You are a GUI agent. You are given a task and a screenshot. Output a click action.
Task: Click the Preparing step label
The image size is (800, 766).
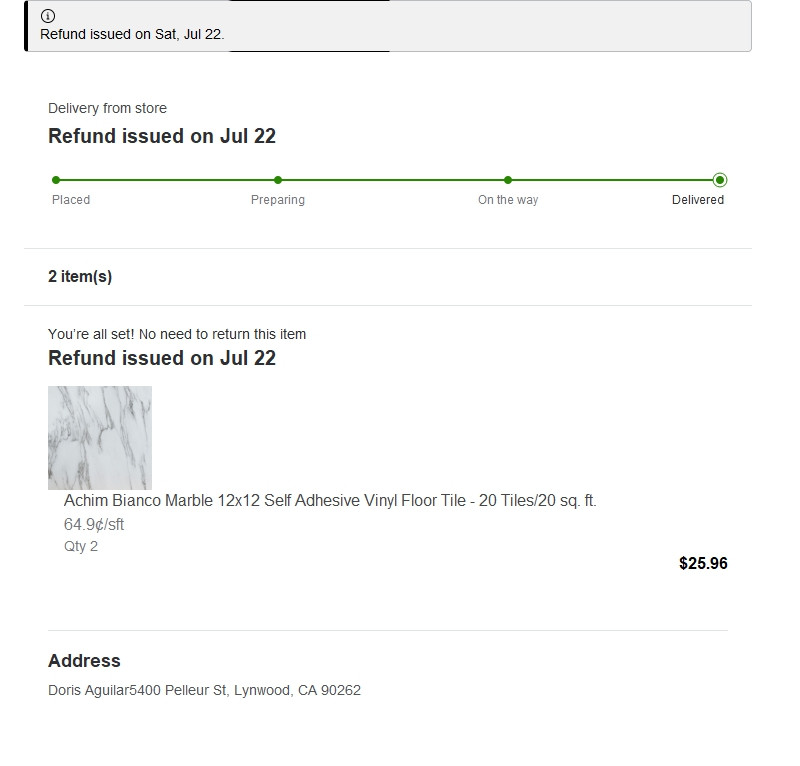tap(278, 200)
